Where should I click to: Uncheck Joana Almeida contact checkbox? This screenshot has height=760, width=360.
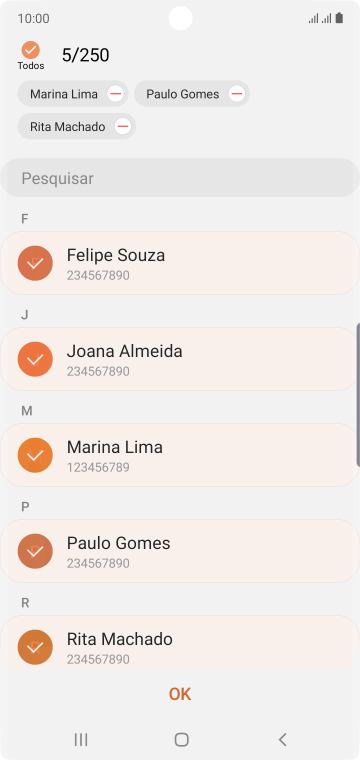[x=35, y=359]
